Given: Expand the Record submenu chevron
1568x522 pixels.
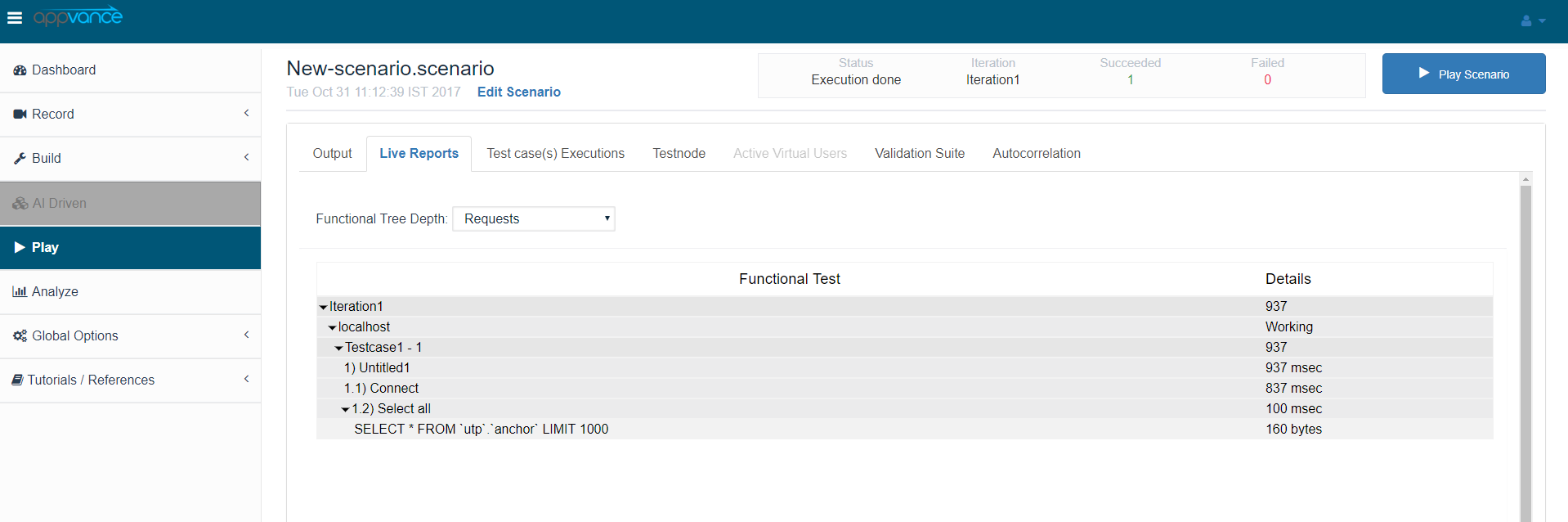Looking at the screenshot, I should 246,114.
